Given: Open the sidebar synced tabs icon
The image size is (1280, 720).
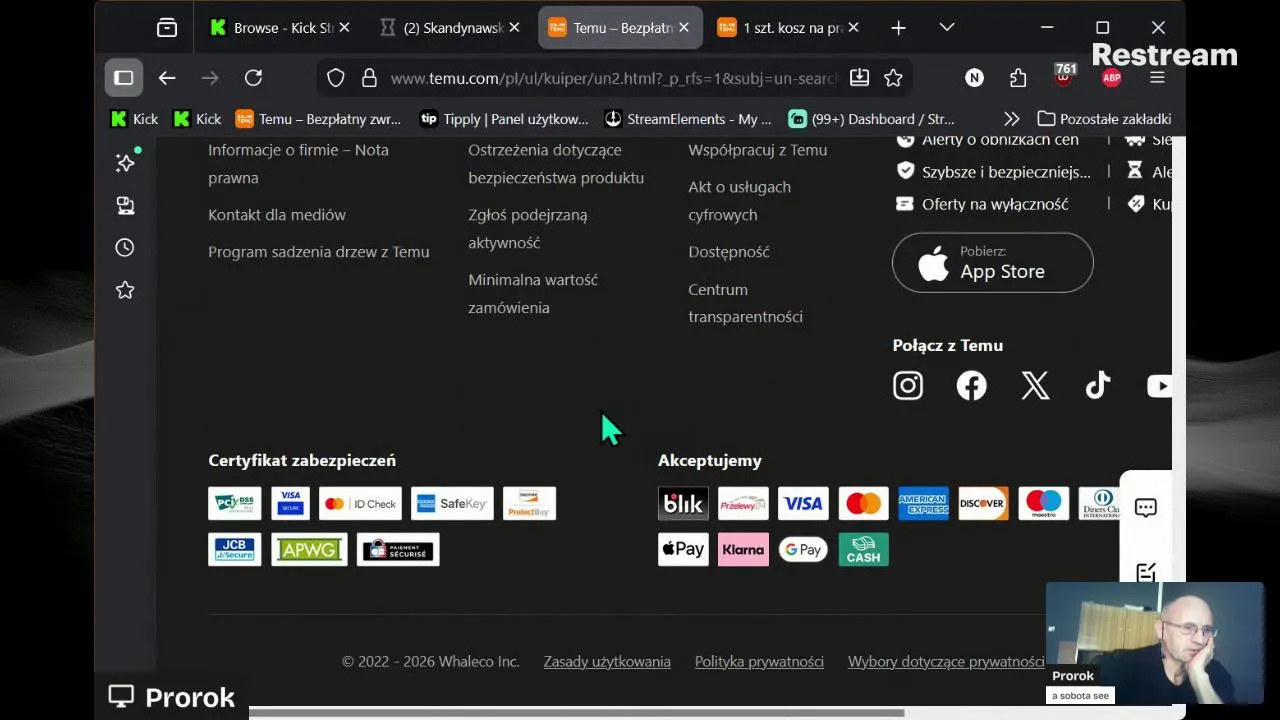Looking at the screenshot, I should click(x=125, y=205).
